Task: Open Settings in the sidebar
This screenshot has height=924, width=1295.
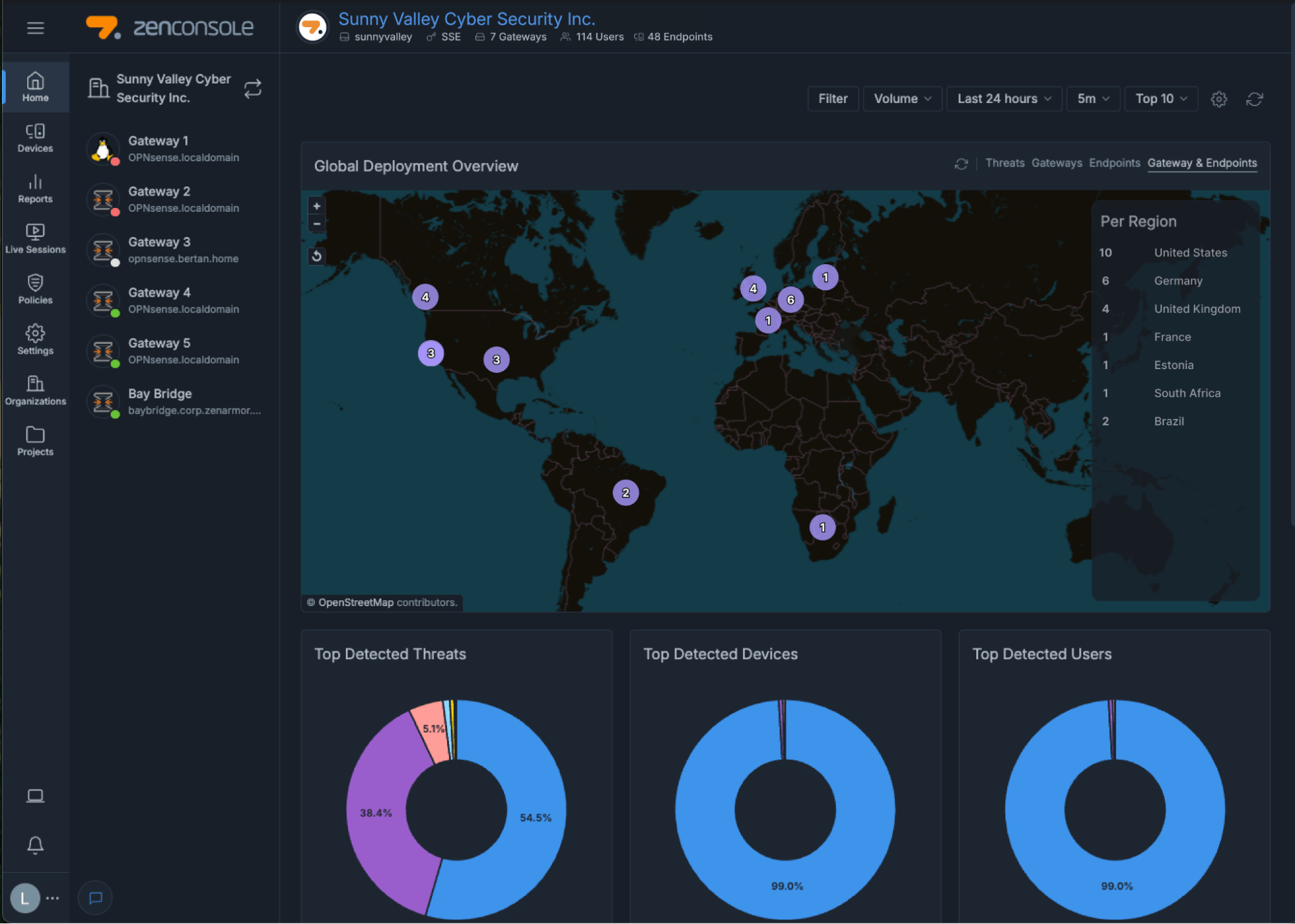Action: click(36, 340)
